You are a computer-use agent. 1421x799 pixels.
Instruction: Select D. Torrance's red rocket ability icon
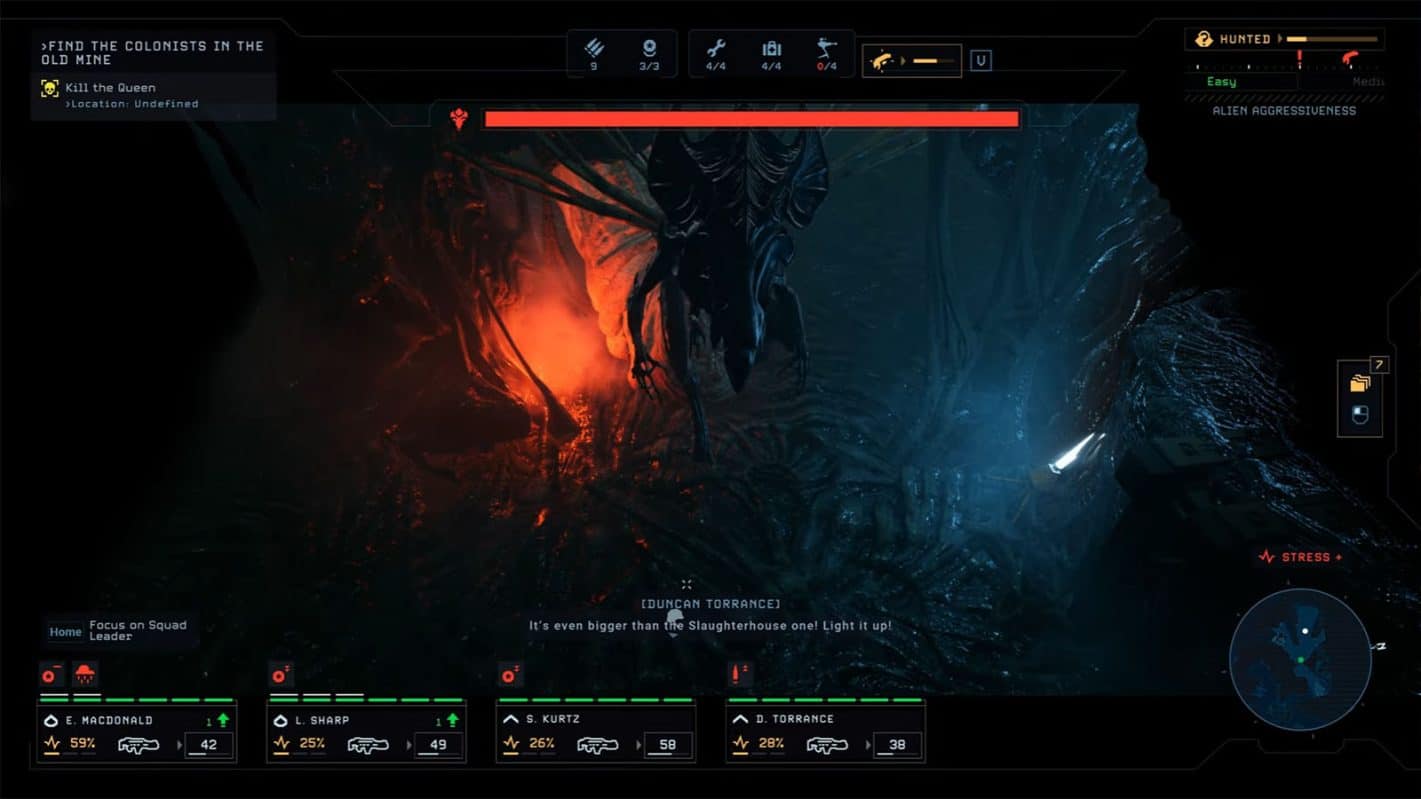740,674
